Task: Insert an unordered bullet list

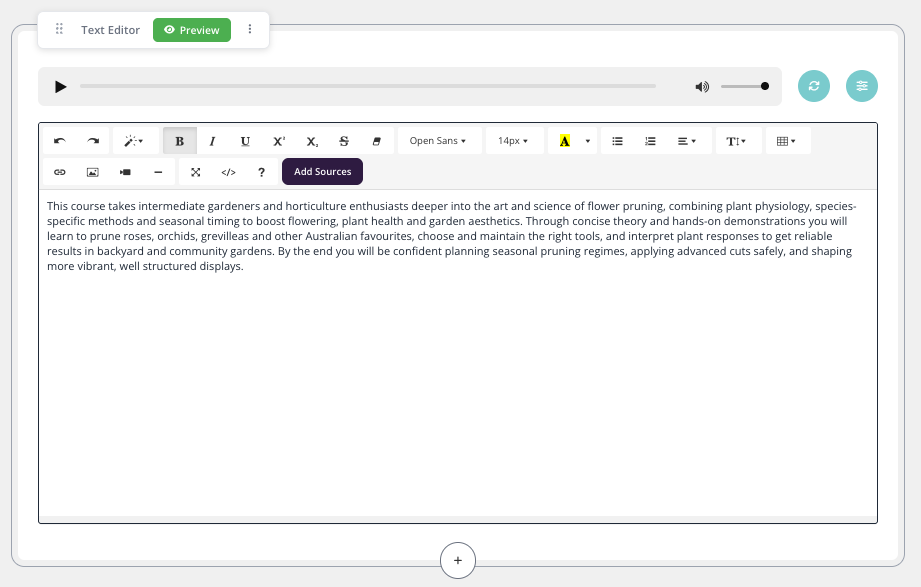Action: pos(617,141)
